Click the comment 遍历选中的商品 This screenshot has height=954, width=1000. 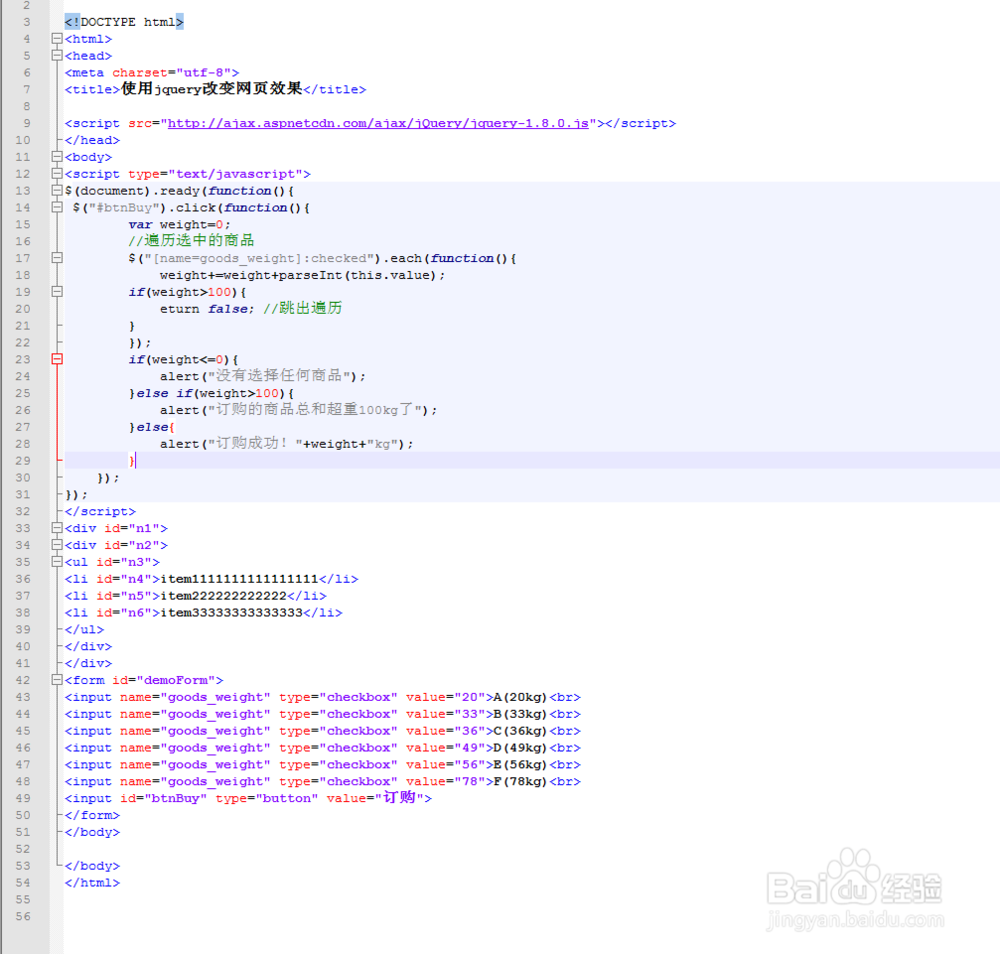pyautogui.click(x=191, y=240)
